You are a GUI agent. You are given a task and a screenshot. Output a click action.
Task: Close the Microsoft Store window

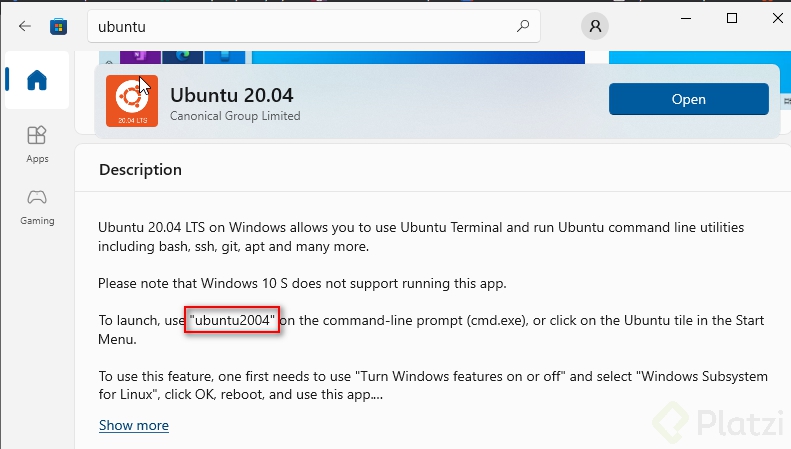tap(777, 19)
